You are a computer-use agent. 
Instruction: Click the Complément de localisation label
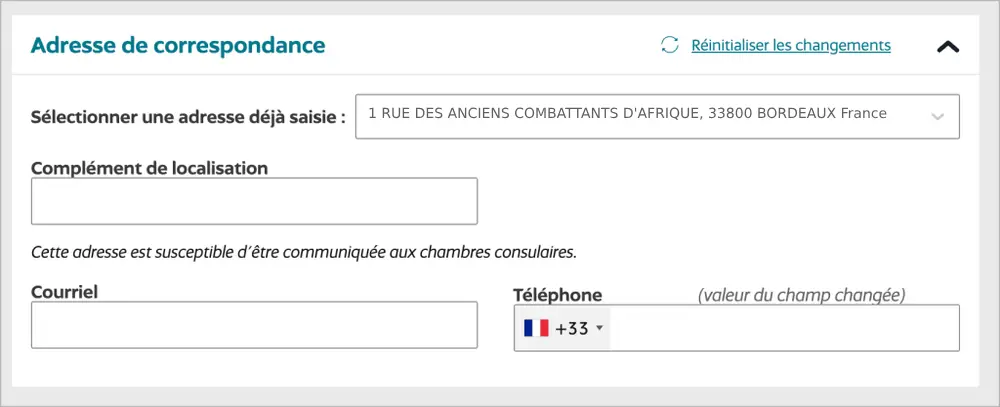(150, 168)
